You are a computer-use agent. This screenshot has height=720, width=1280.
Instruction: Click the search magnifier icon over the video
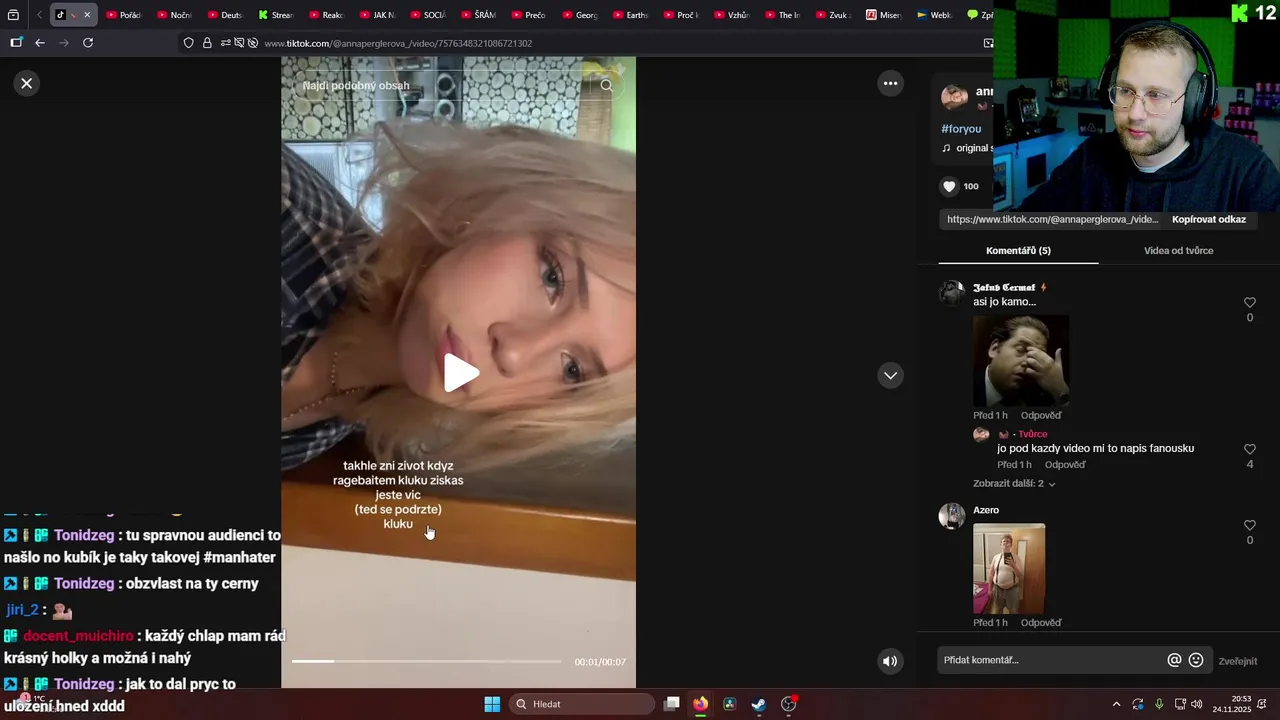click(x=607, y=85)
